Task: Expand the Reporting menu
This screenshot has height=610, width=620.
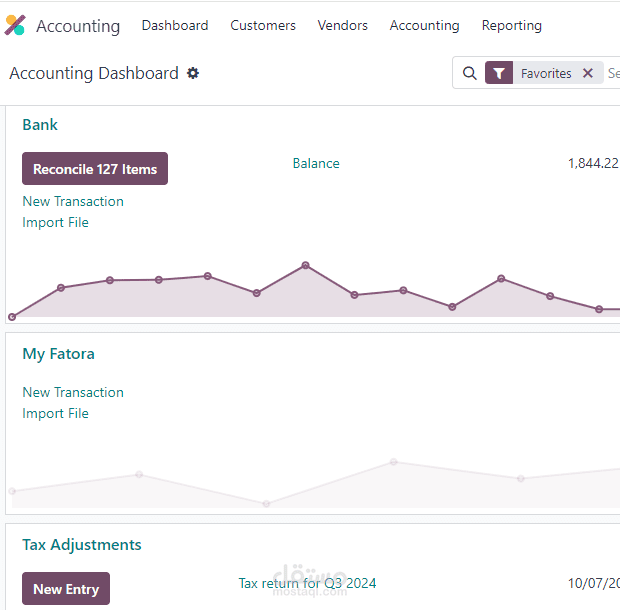Action: (x=512, y=26)
